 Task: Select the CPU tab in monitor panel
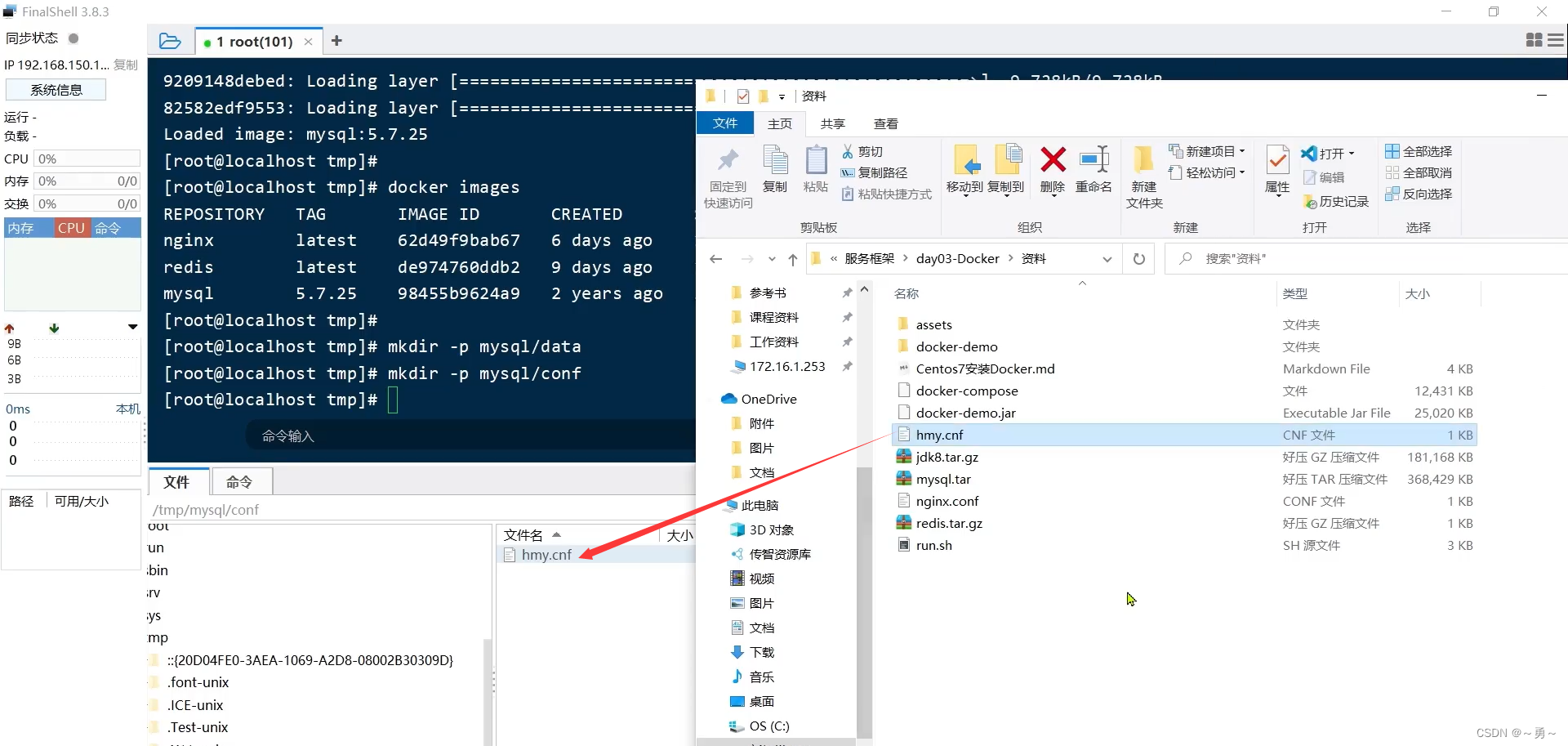pos(71,228)
